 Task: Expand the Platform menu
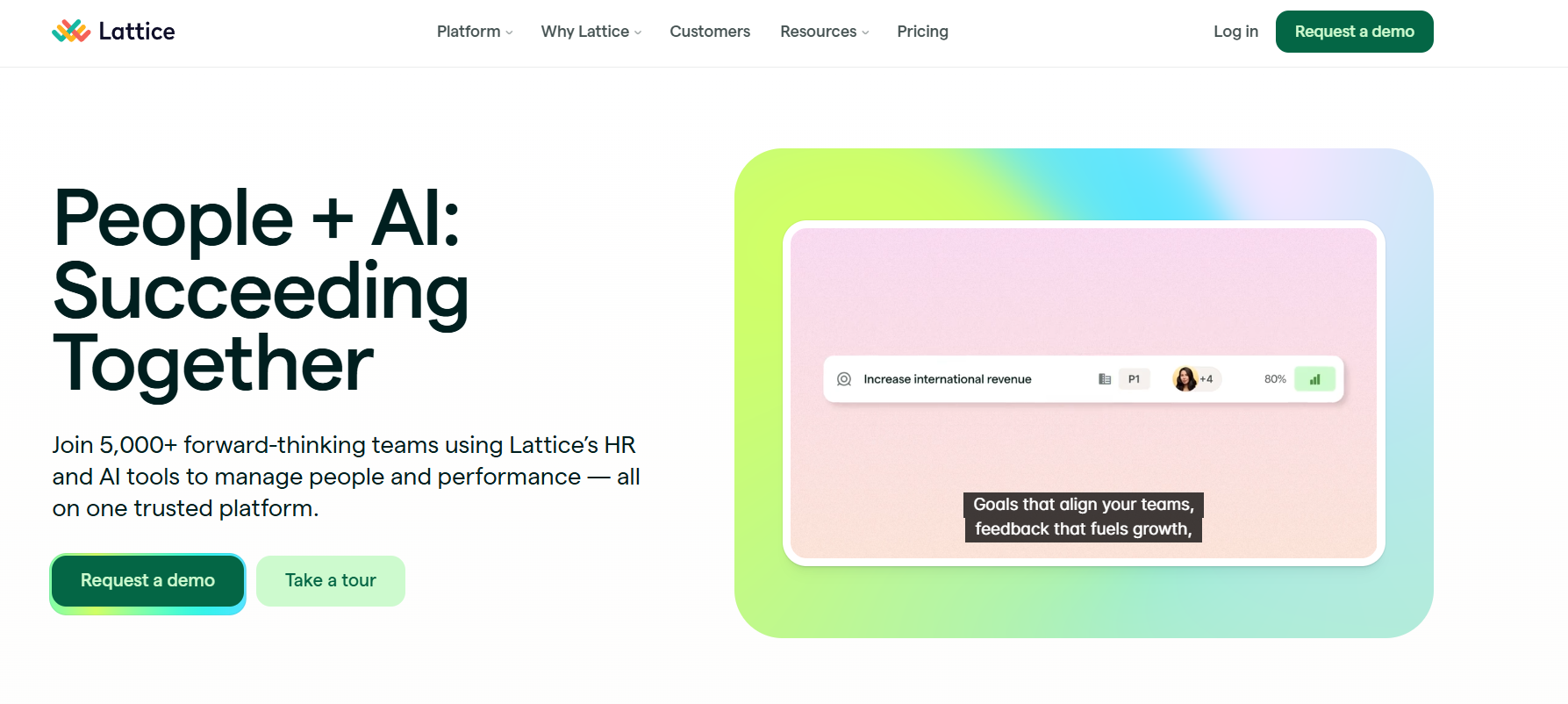coord(475,32)
